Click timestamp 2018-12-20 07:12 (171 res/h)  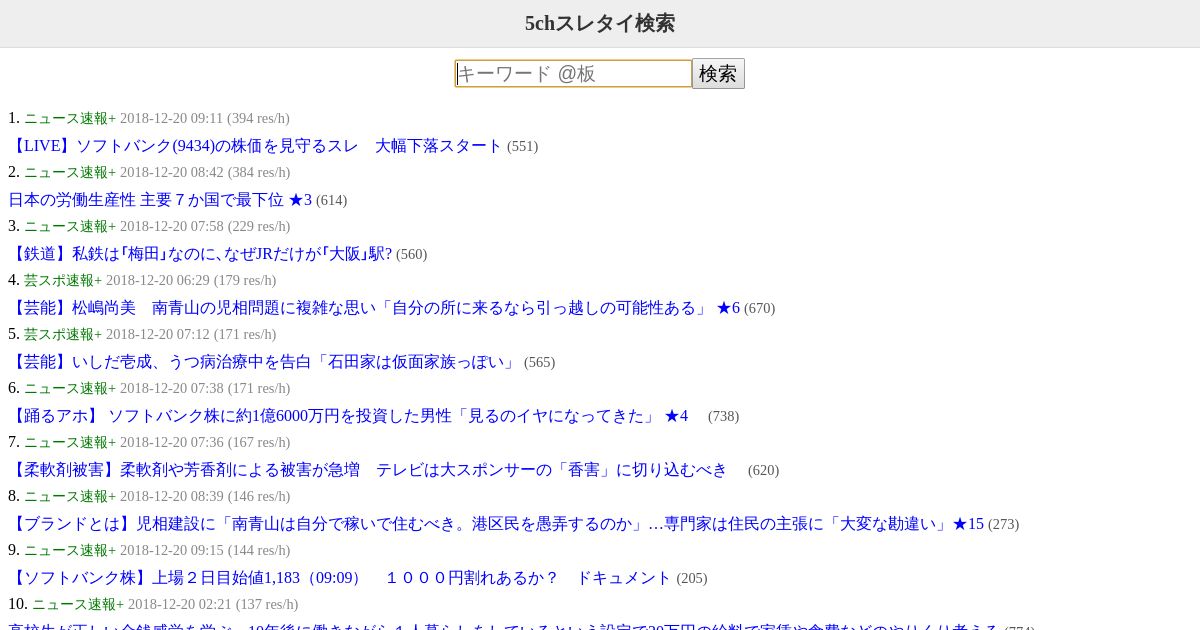(191, 334)
